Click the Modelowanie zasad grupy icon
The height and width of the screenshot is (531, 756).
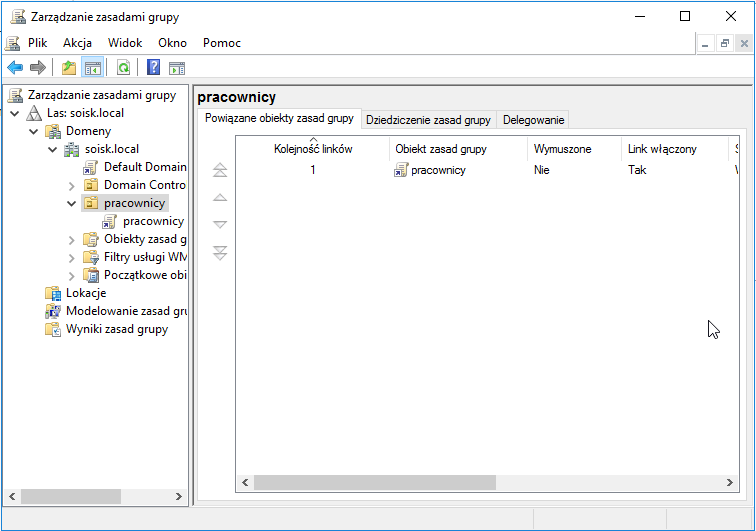pos(53,311)
